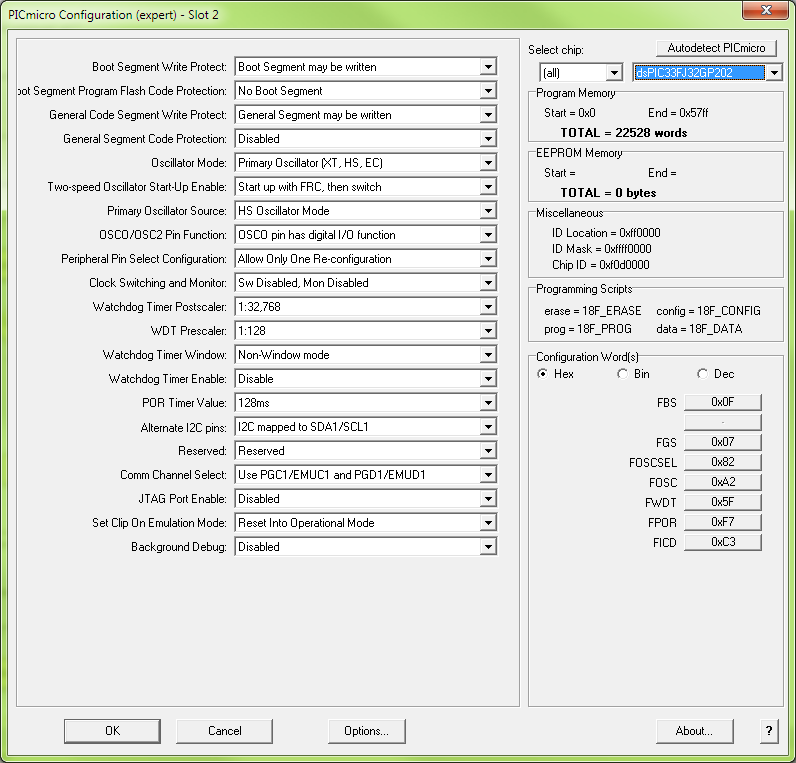Expand Two-speed Oscillator Start-Up Enable dropdown
The width and height of the screenshot is (796, 763).
click(x=488, y=187)
